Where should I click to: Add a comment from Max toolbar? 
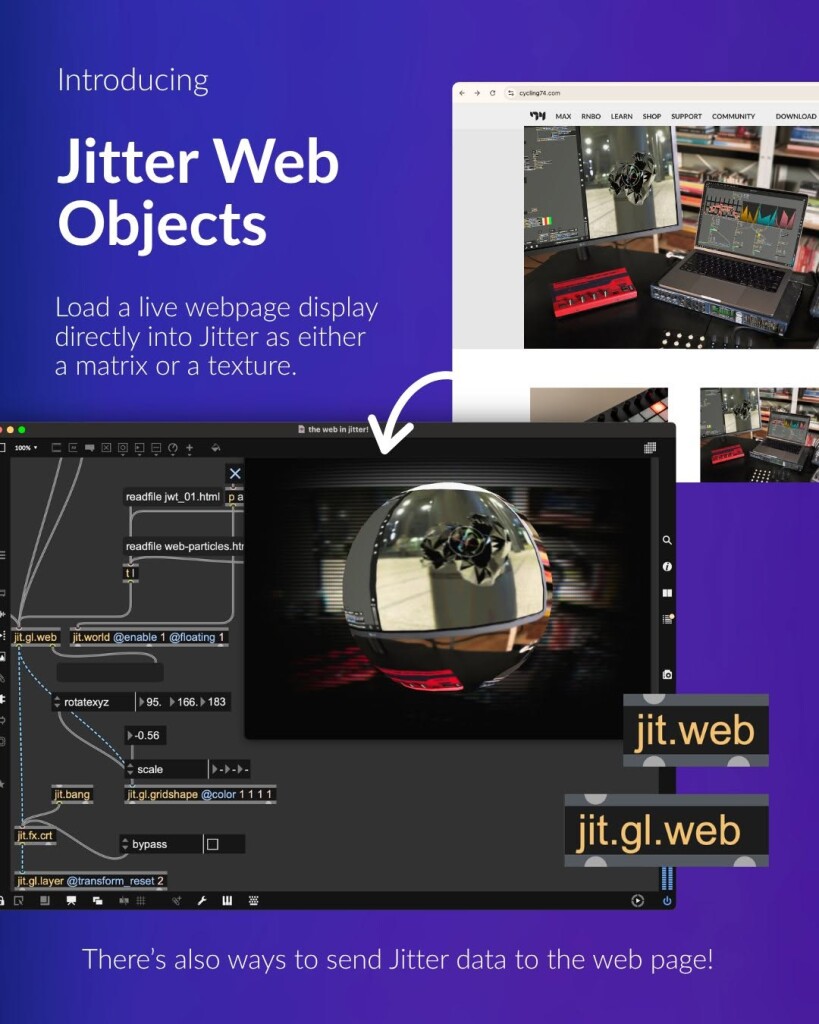click(x=89, y=448)
